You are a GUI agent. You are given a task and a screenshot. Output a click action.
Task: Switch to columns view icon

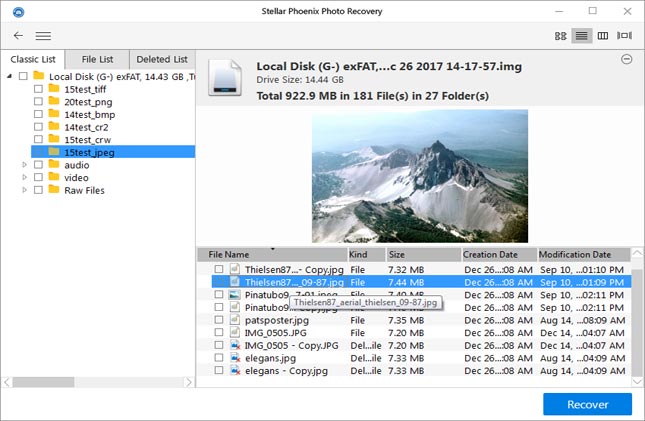603,36
